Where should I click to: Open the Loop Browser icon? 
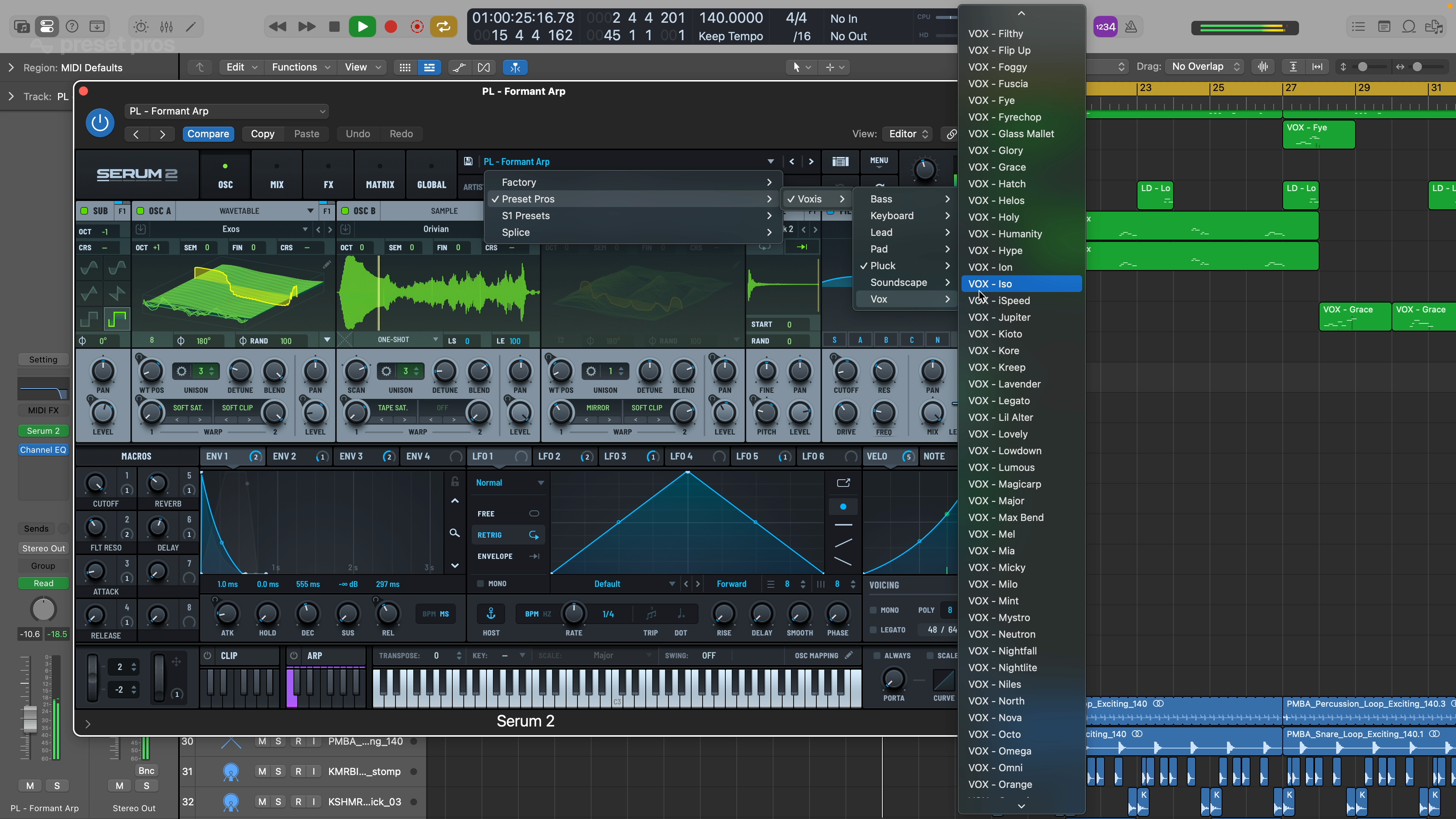coord(1409,27)
